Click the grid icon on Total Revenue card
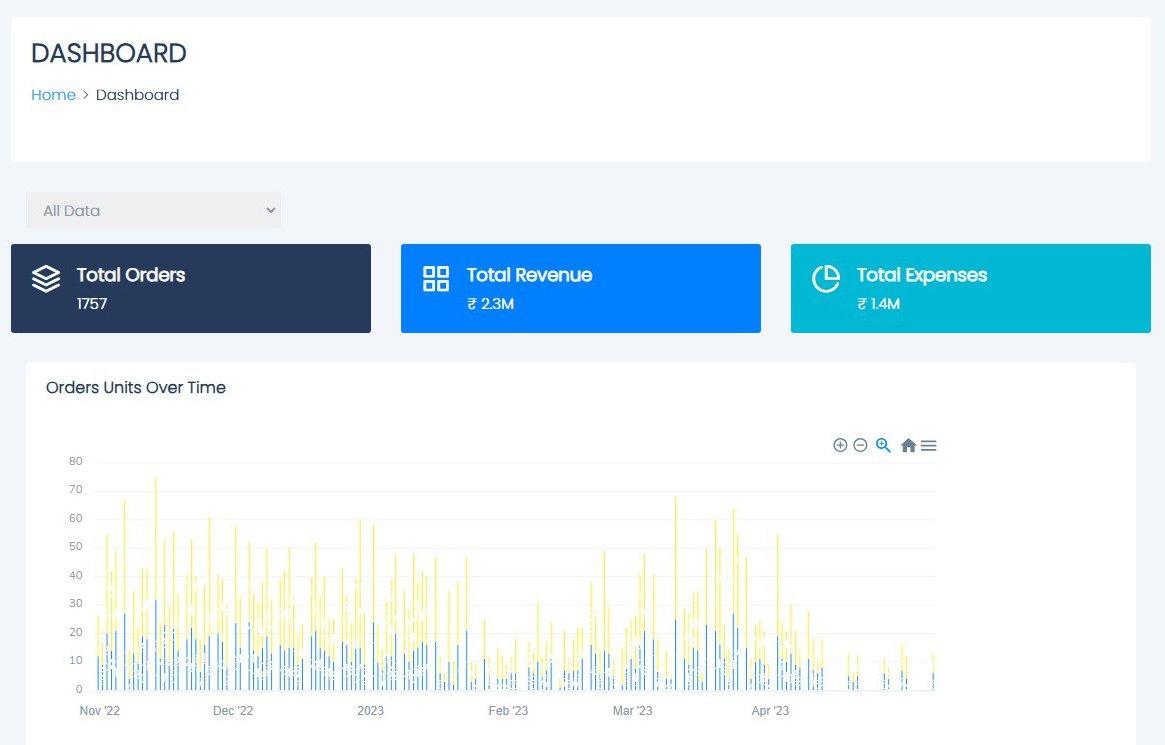Image resolution: width=1165 pixels, height=745 pixels. [x=436, y=279]
